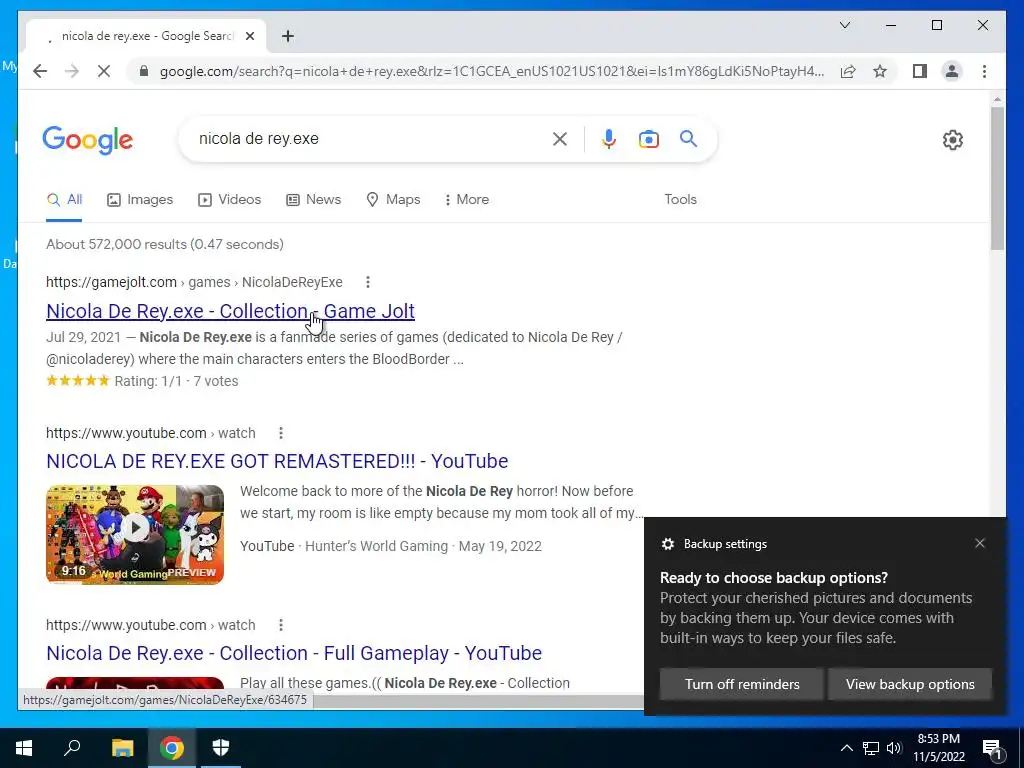Bookmark this page with the star
This screenshot has width=1024, height=768.
tap(880, 71)
